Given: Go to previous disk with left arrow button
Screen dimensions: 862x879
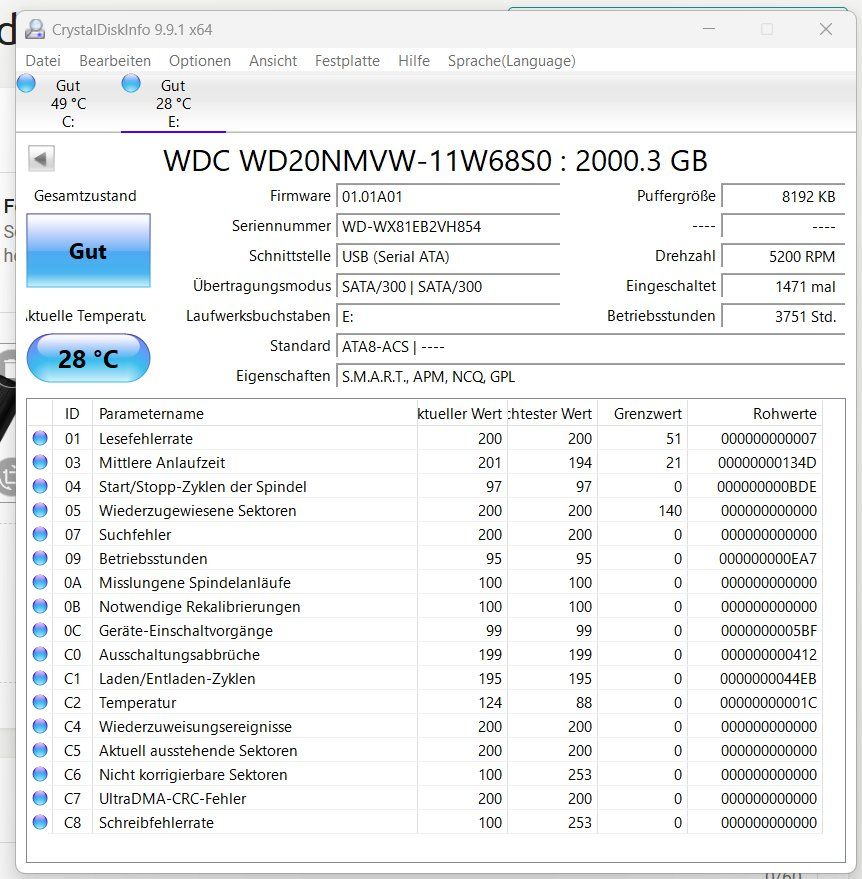Looking at the screenshot, I should click(x=41, y=159).
